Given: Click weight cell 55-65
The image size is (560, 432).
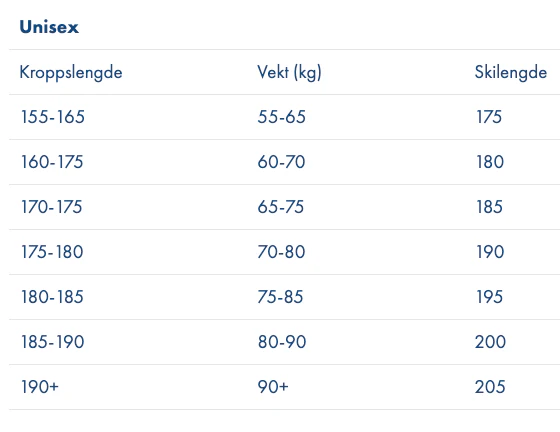Looking at the screenshot, I should tap(281, 117).
